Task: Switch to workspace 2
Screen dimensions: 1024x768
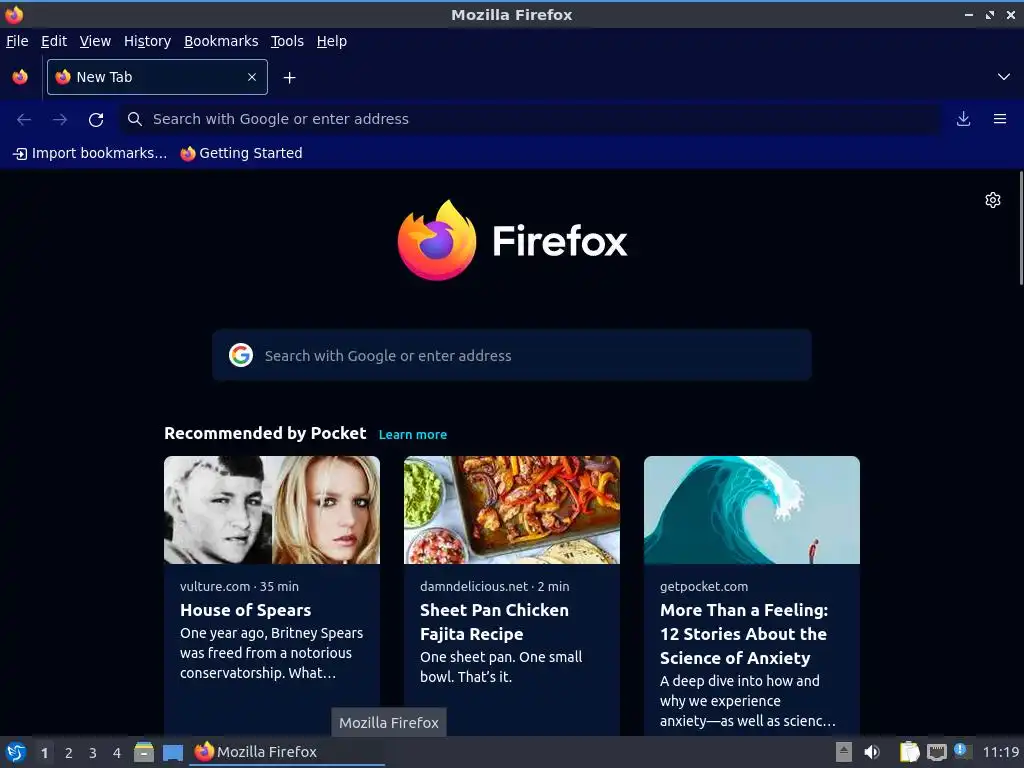Action: pyautogui.click(x=69, y=753)
